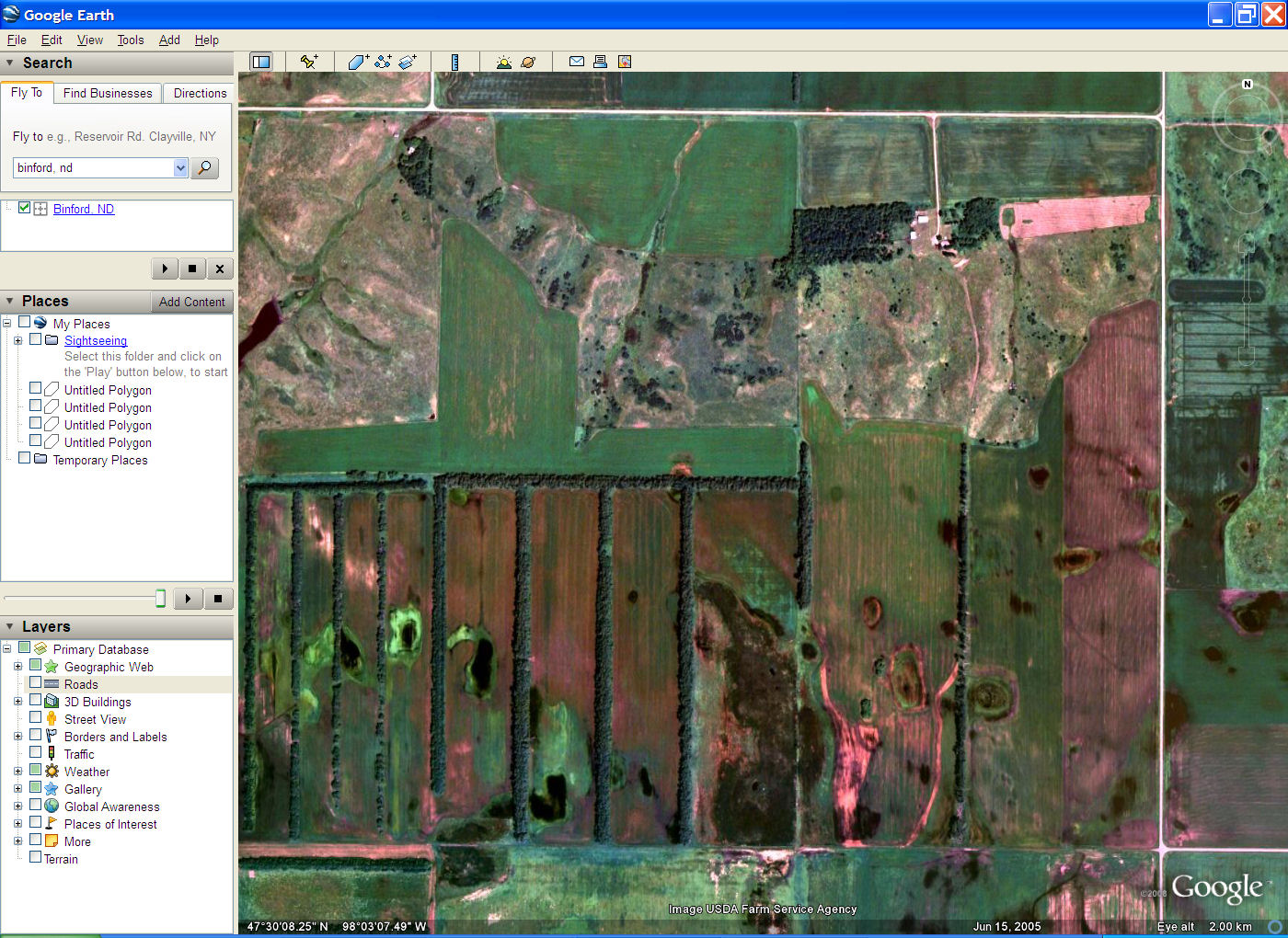The height and width of the screenshot is (938, 1288).
Task: Print the current view
Action: tap(600, 62)
